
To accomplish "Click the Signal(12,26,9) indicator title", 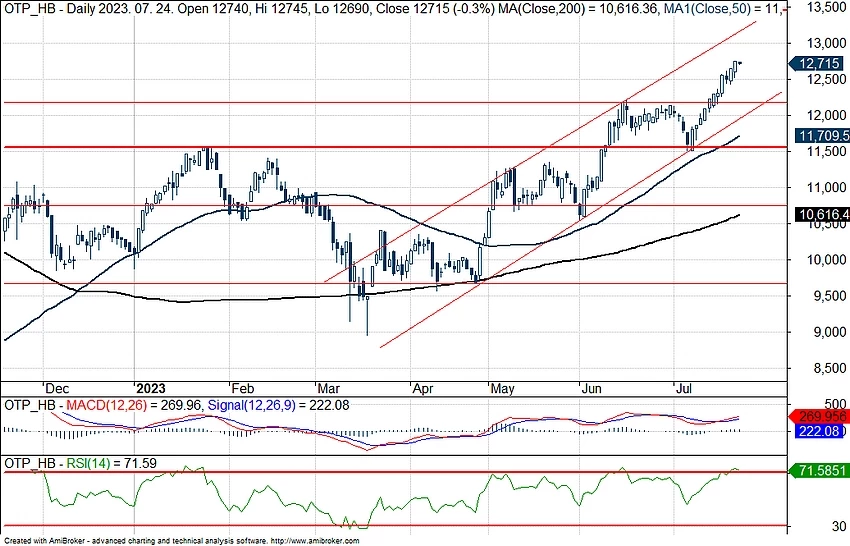I will pyautogui.click(x=252, y=405).
